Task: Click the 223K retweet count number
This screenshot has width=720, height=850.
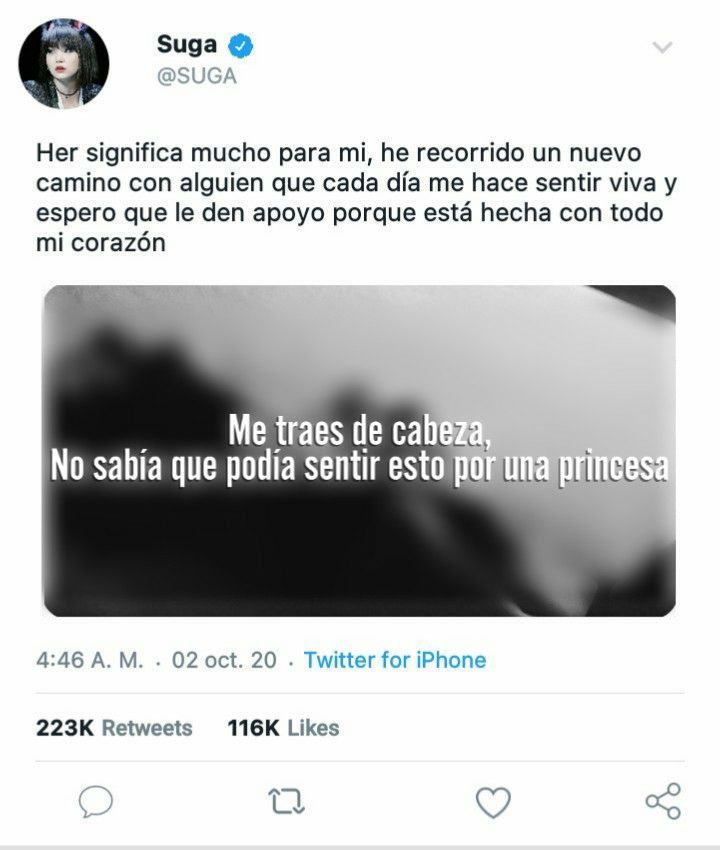Action: (x=65, y=727)
